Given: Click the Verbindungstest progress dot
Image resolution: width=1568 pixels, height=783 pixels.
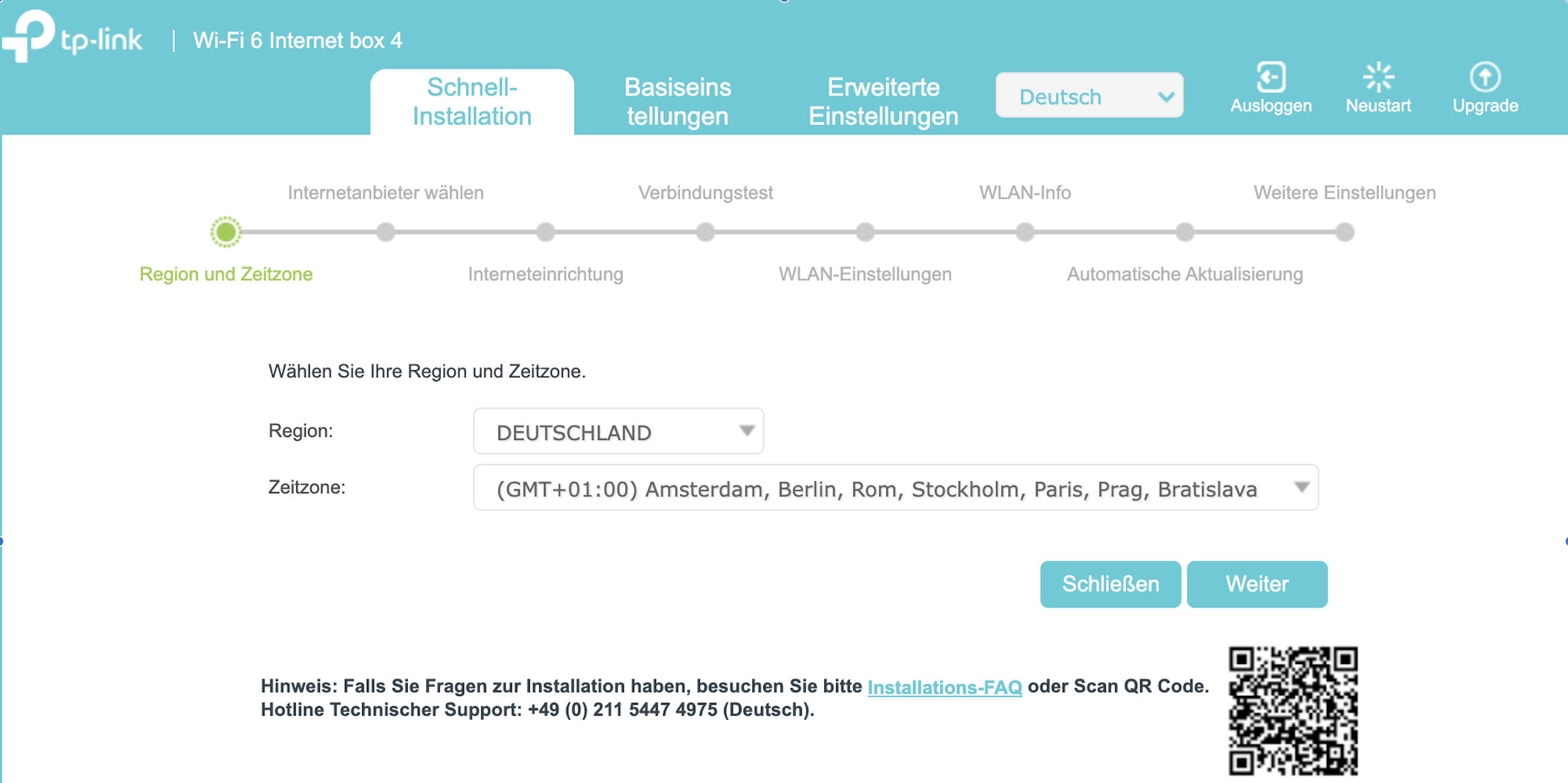Looking at the screenshot, I should 705,232.
